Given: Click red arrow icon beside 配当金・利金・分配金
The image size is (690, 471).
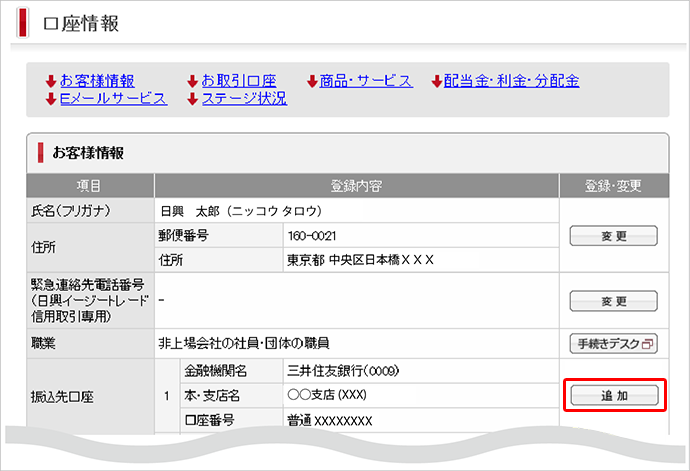Looking at the screenshot, I should pos(437,81).
